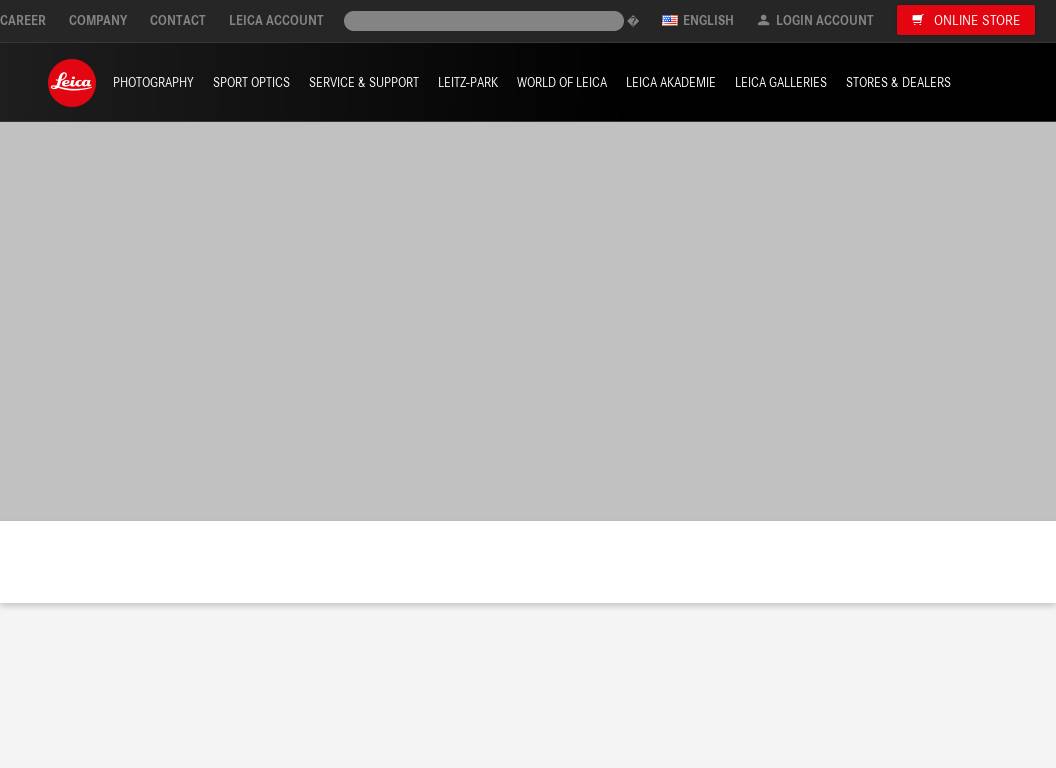This screenshot has width=1056, height=768.
Task: Navigate to Stores & Dealers
Action: pyautogui.click(x=898, y=83)
